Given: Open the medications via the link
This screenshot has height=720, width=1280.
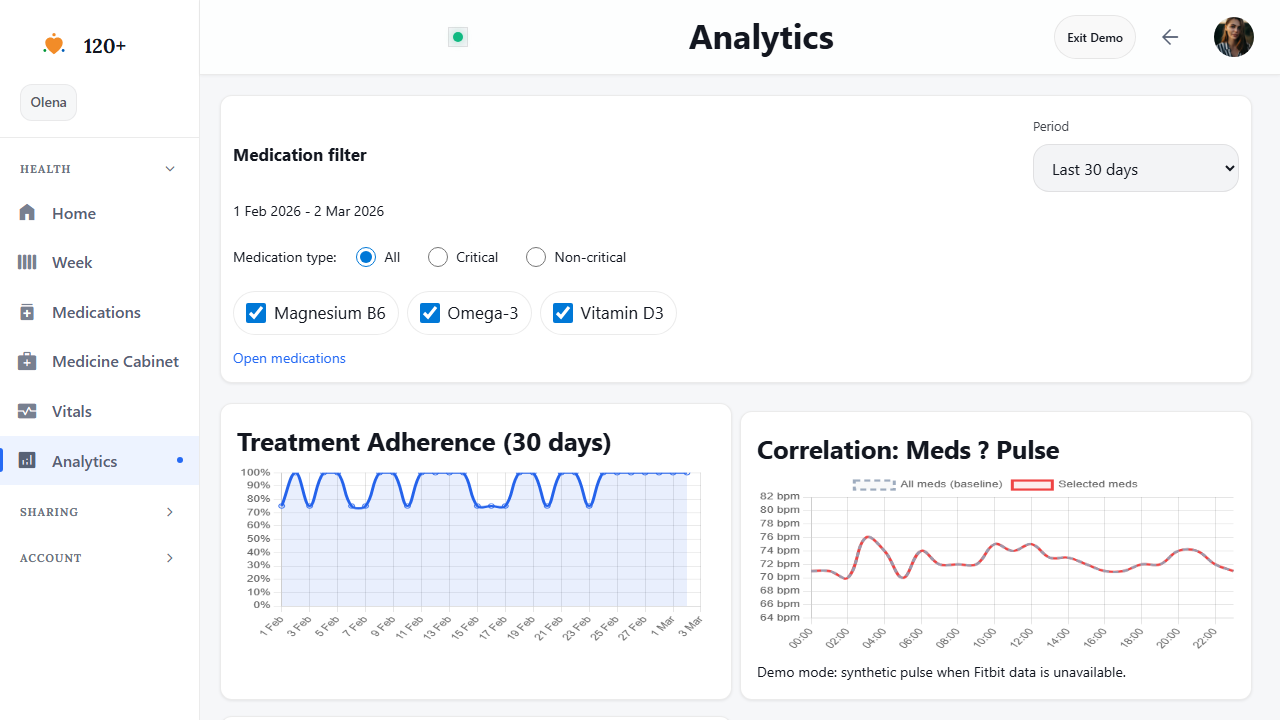Looking at the screenshot, I should pyautogui.click(x=289, y=358).
